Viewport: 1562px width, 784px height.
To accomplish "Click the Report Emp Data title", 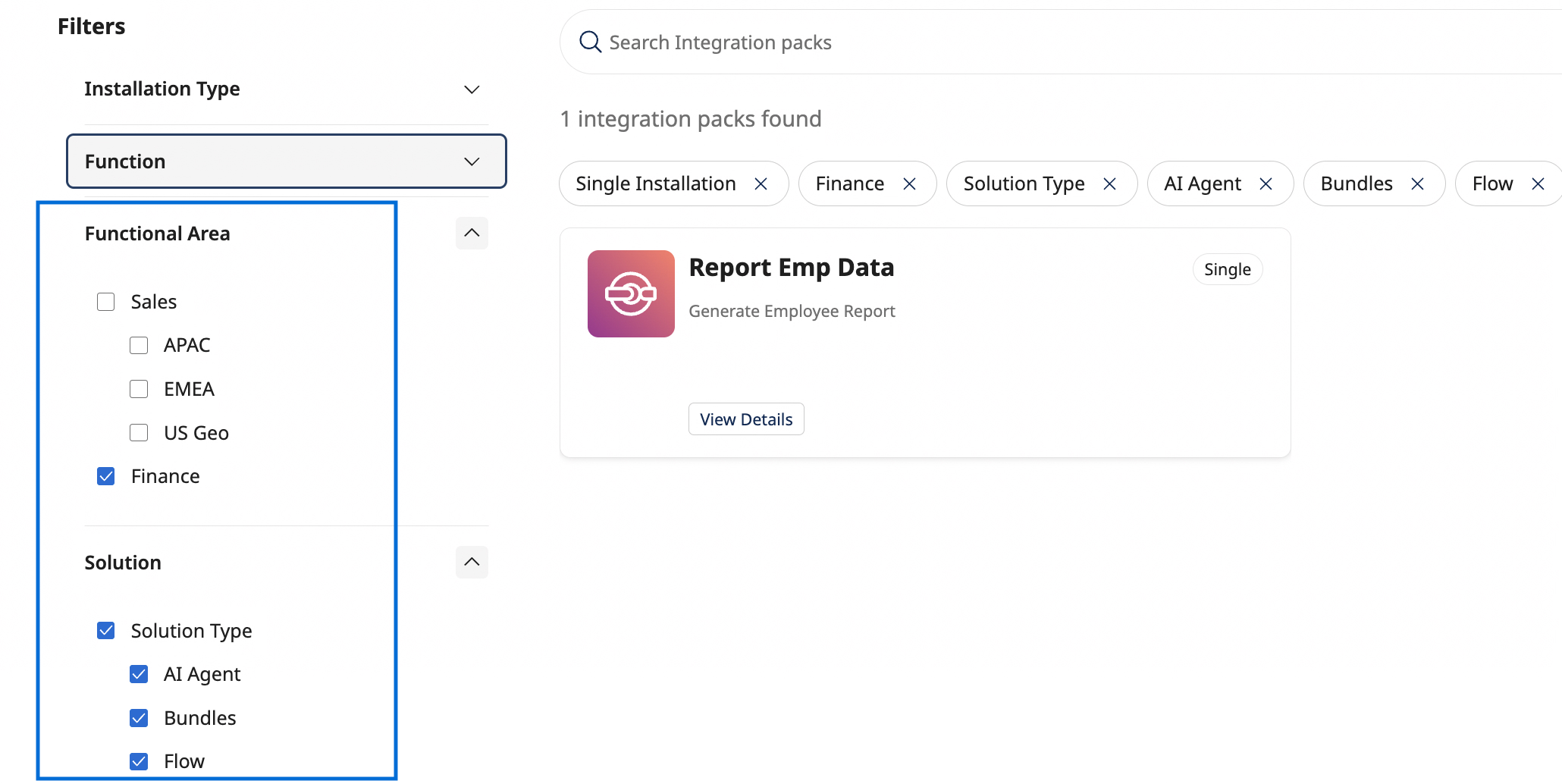I will coord(791,268).
